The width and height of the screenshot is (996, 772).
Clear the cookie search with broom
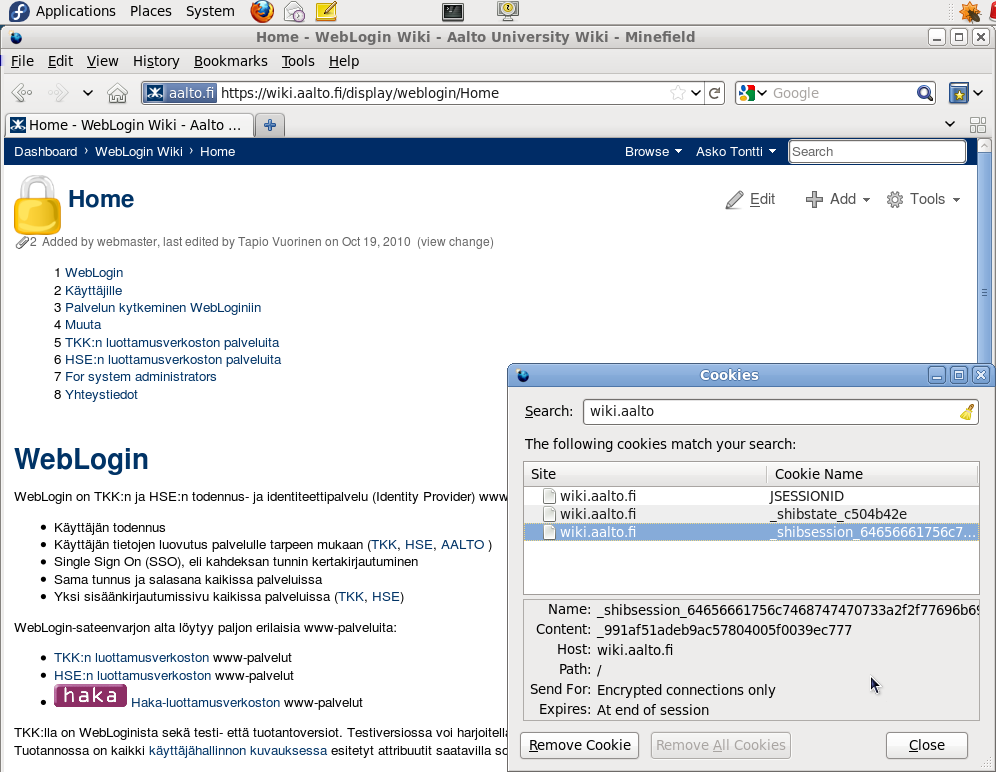[967, 412]
